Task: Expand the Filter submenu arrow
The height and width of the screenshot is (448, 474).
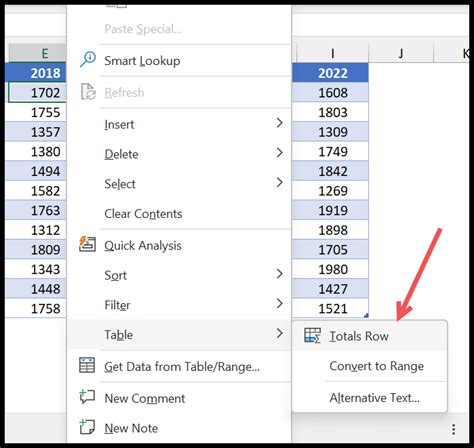Action: click(x=280, y=303)
